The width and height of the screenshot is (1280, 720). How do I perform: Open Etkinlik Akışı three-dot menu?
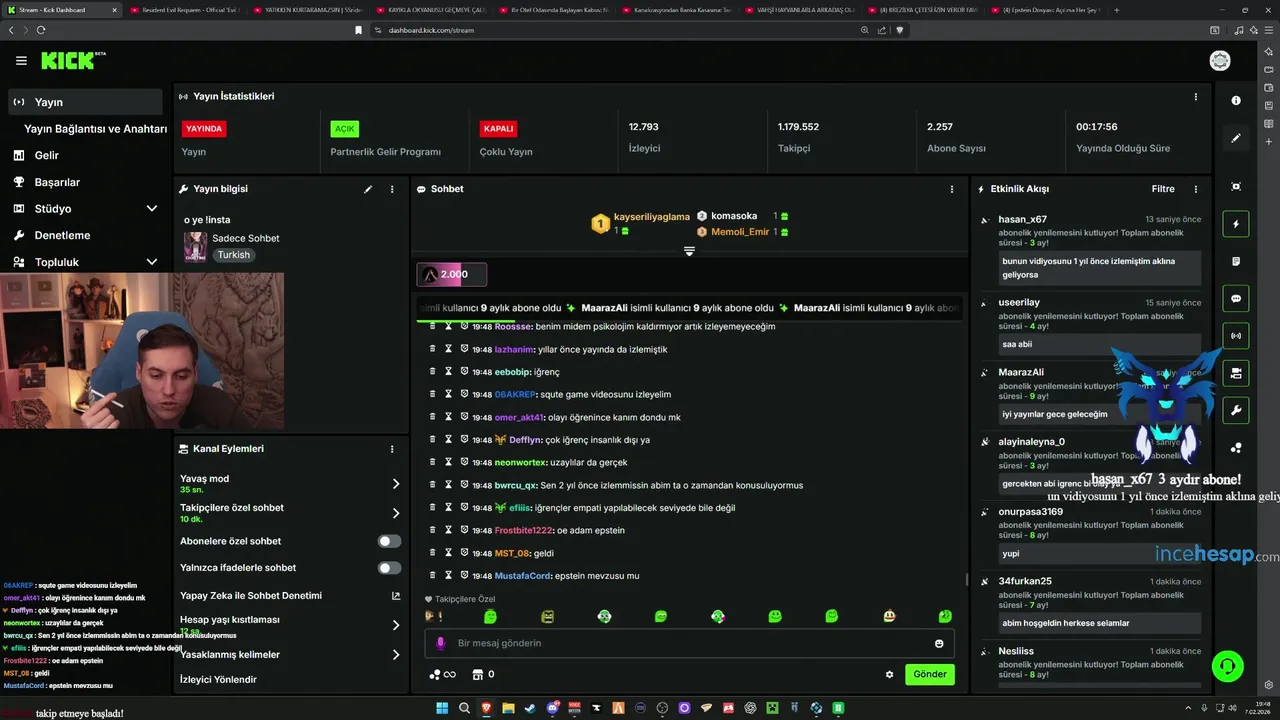tap(1195, 189)
